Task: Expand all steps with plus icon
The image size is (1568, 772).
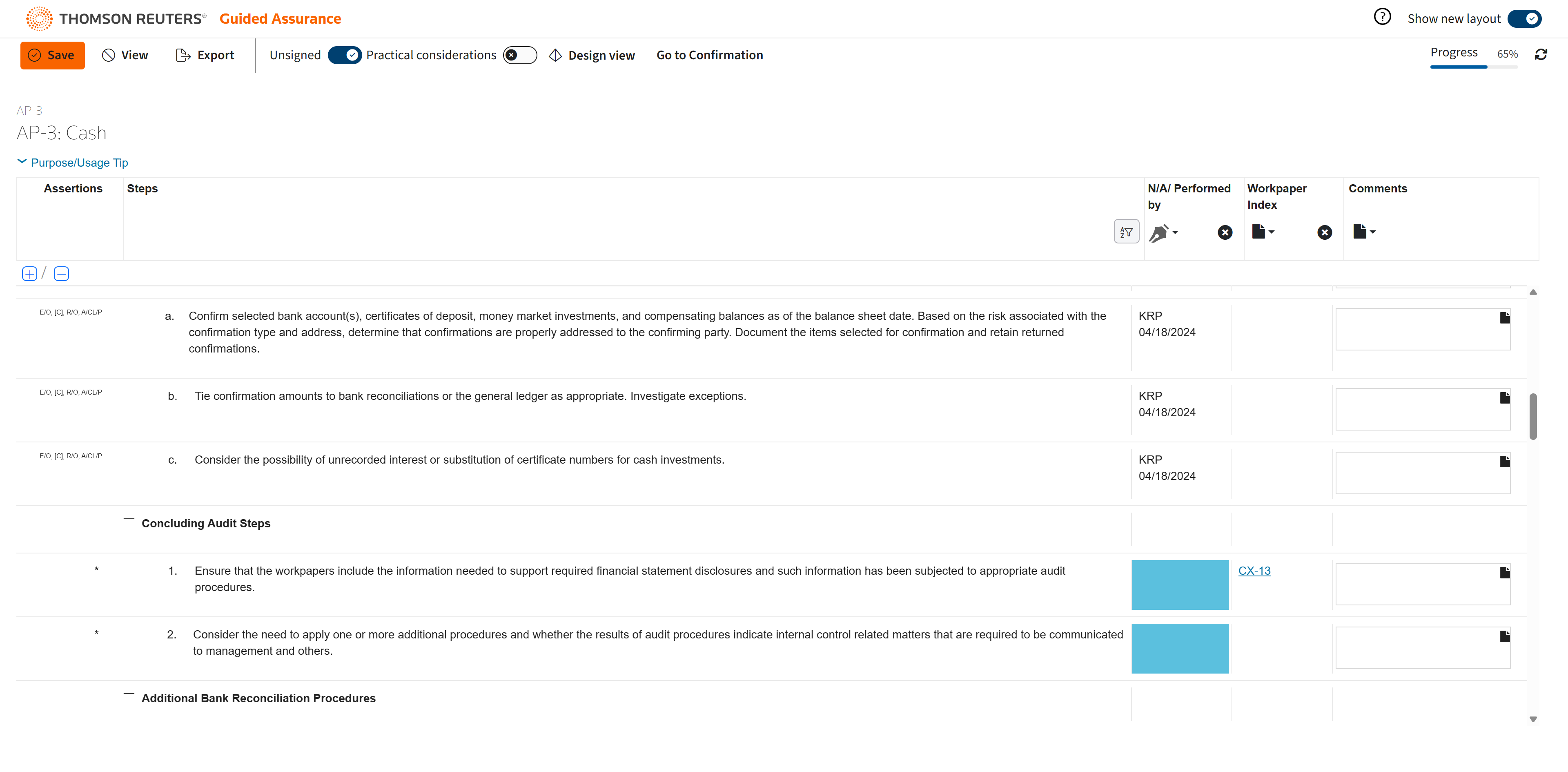Action: (29, 274)
